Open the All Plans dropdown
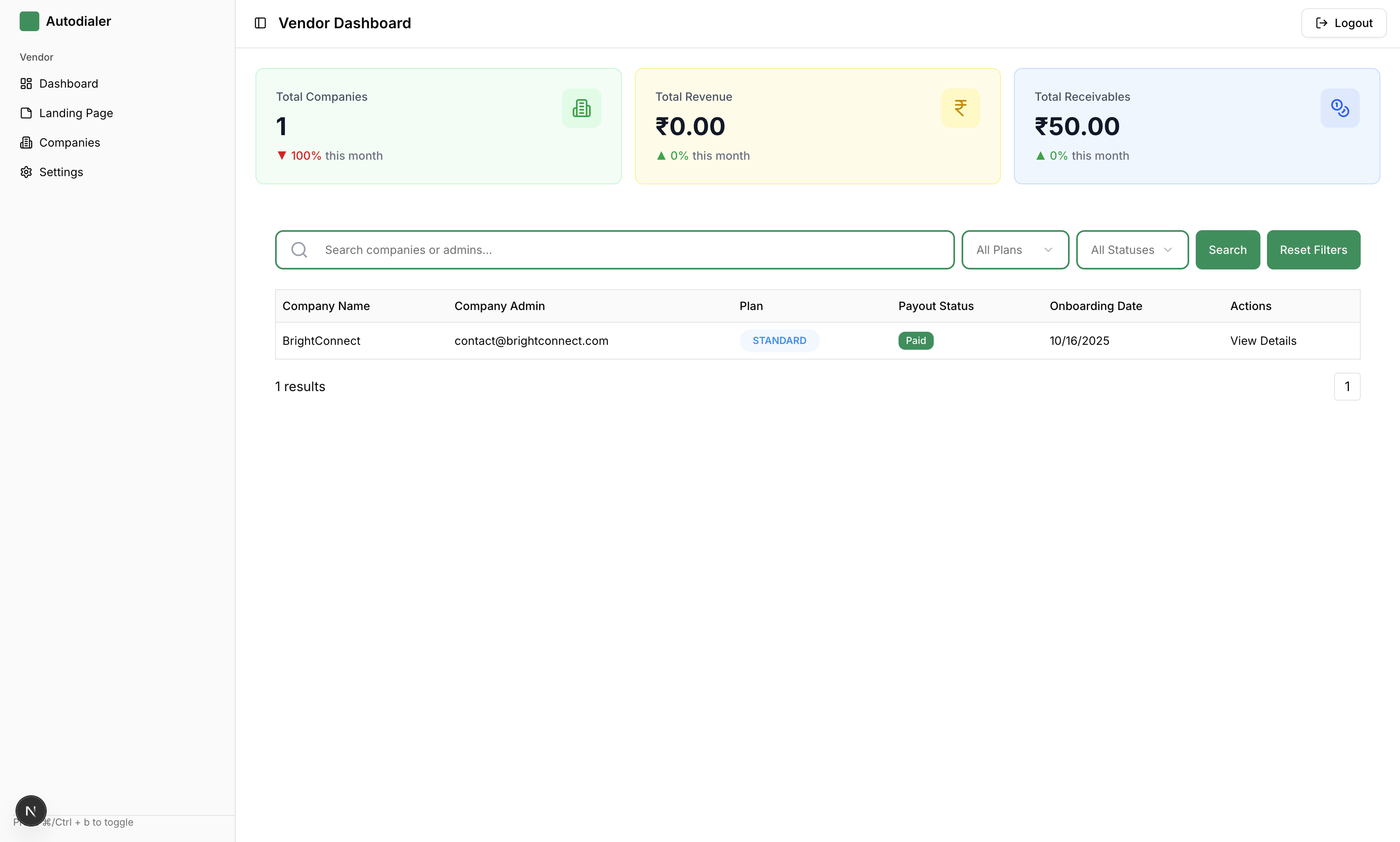Screen dimensions: 1400x842 click(x=1015, y=250)
